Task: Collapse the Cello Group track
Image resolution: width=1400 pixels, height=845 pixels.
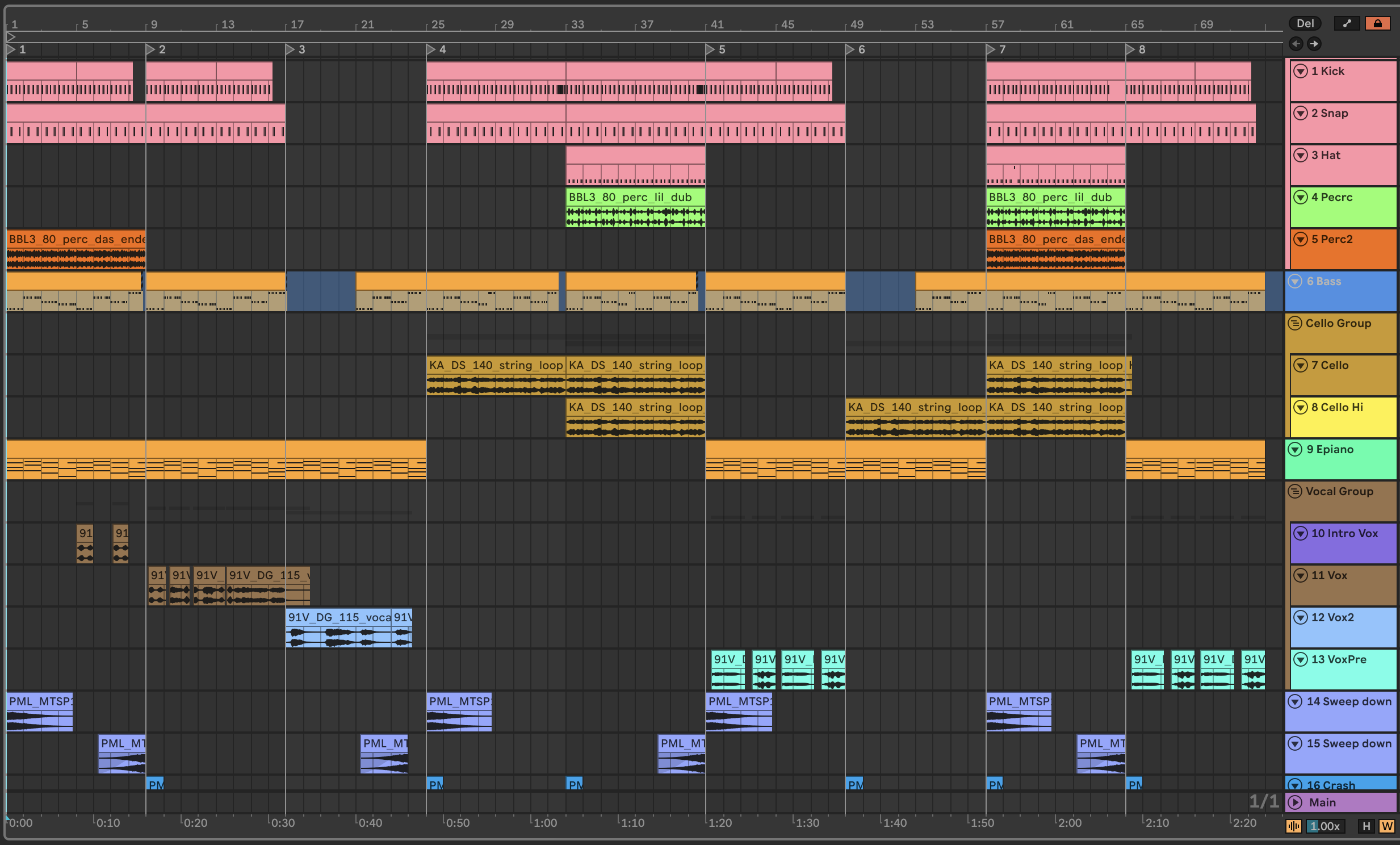Action: pos(1295,323)
